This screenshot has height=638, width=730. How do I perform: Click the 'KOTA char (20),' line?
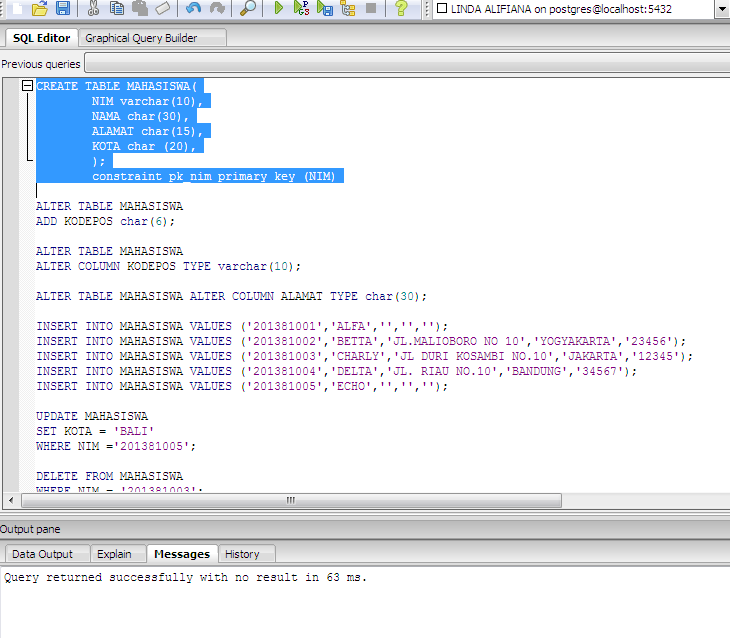point(143,146)
